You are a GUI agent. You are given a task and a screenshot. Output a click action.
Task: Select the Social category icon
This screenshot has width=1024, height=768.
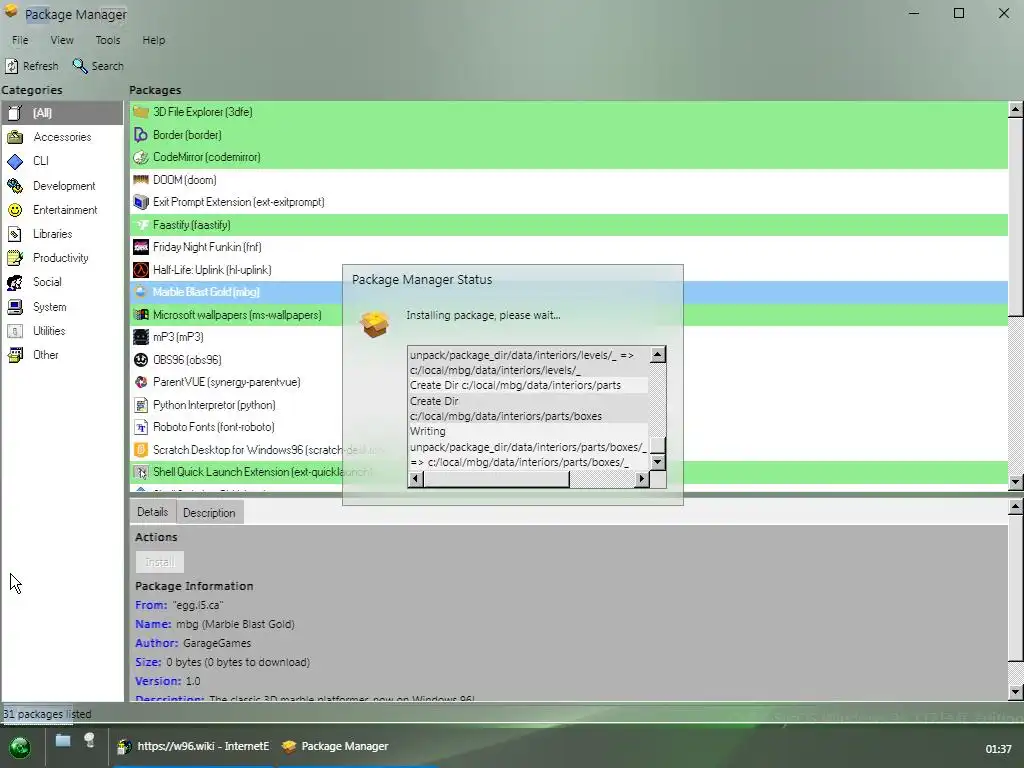[15, 282]
